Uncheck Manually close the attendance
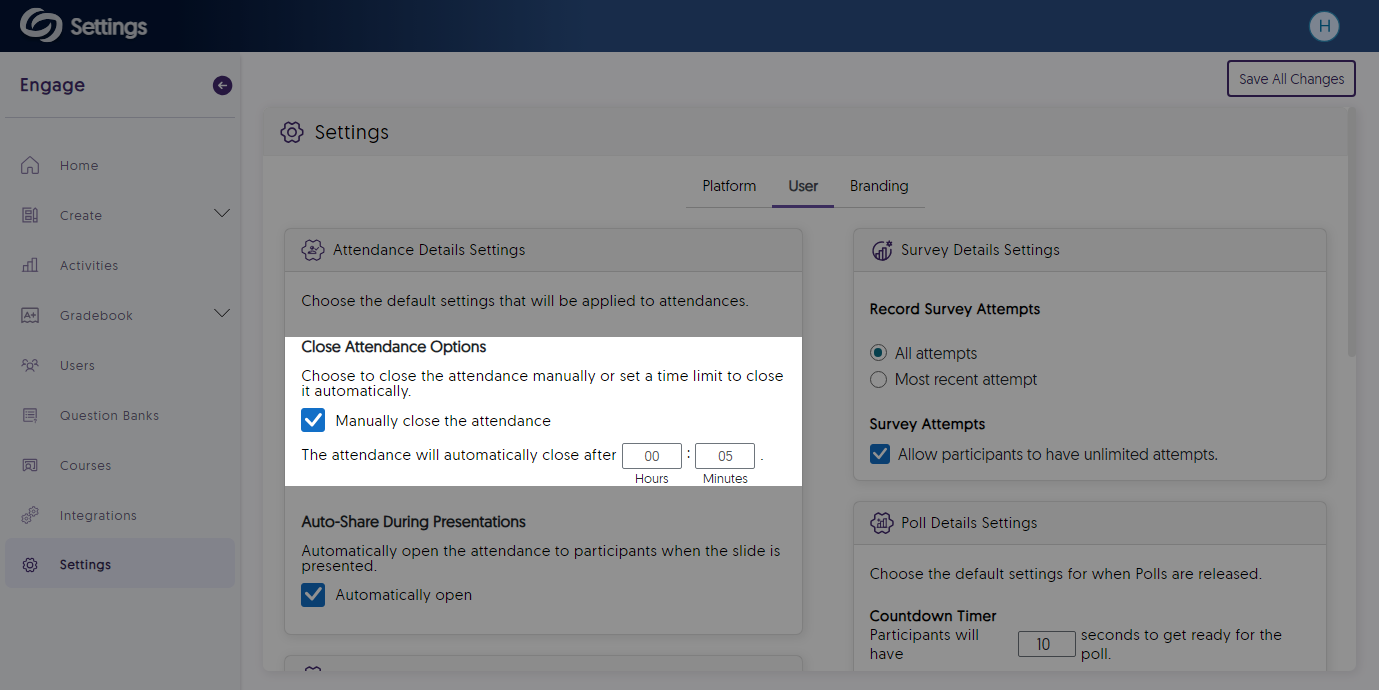 pos(314,421)
